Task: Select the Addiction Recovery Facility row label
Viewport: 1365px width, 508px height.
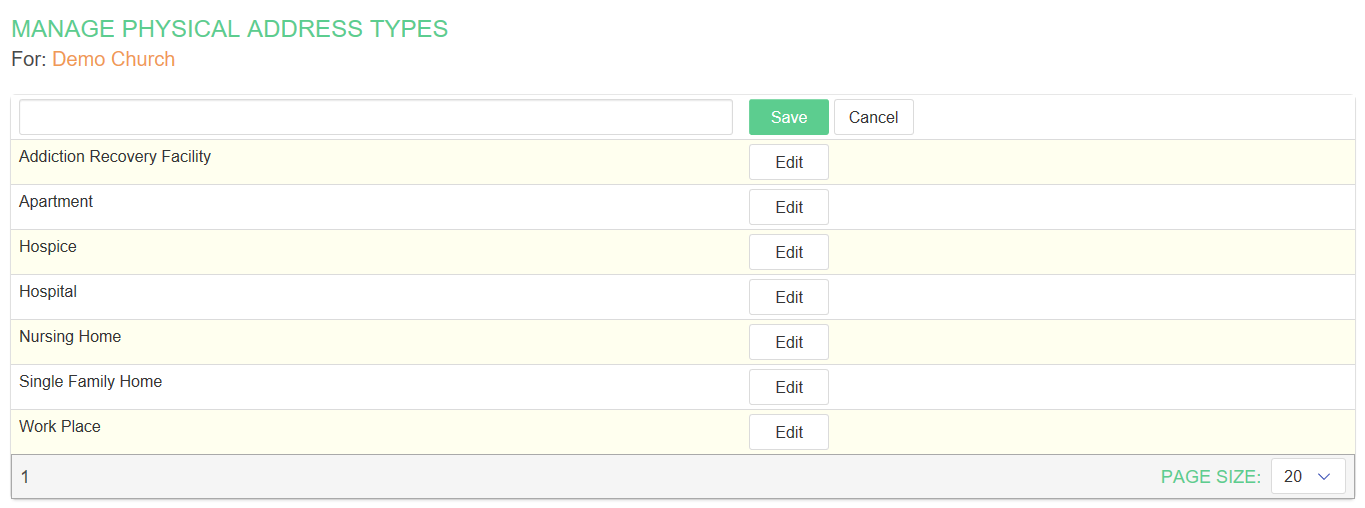Action: (x=115, y=156)
